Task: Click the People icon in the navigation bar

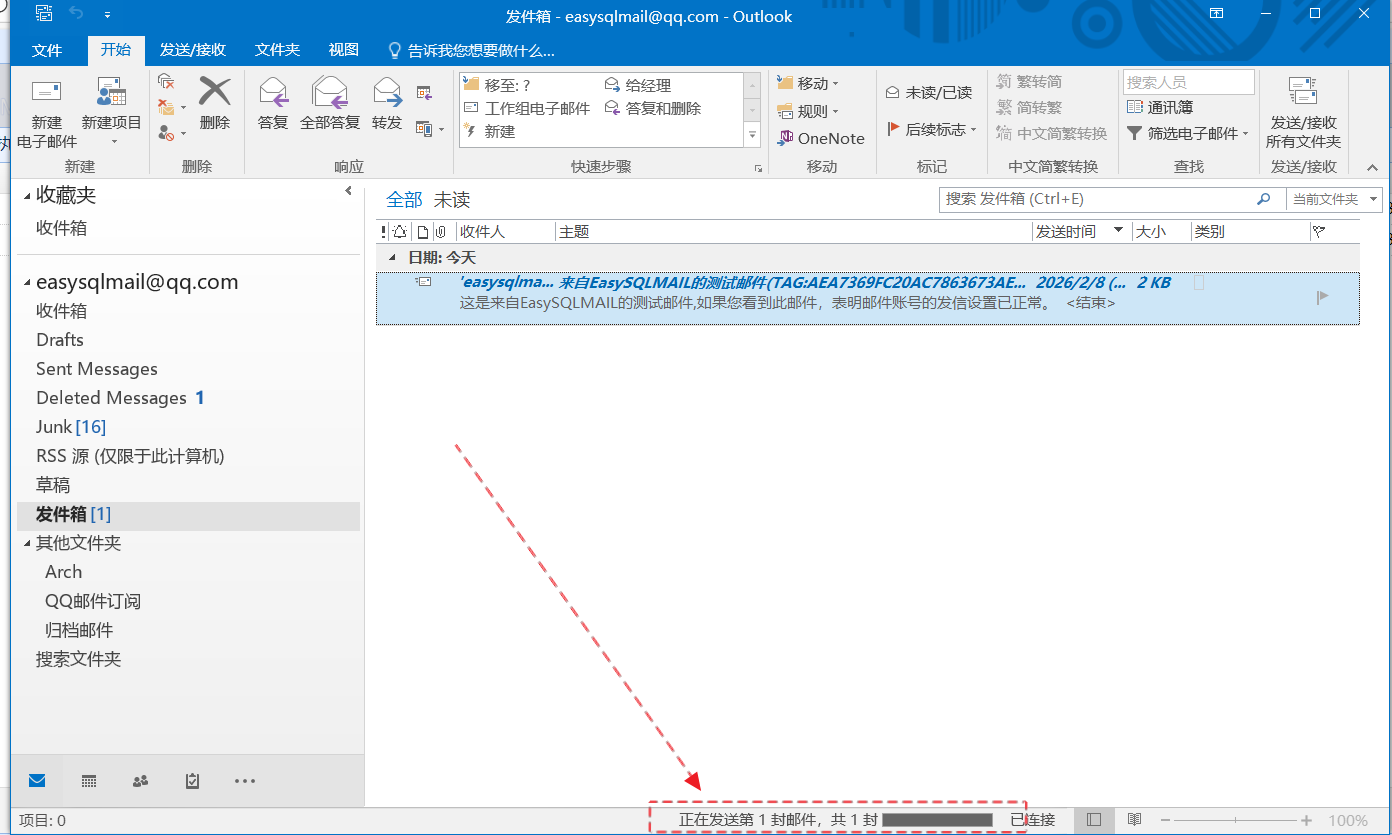Action: (140, 781)
